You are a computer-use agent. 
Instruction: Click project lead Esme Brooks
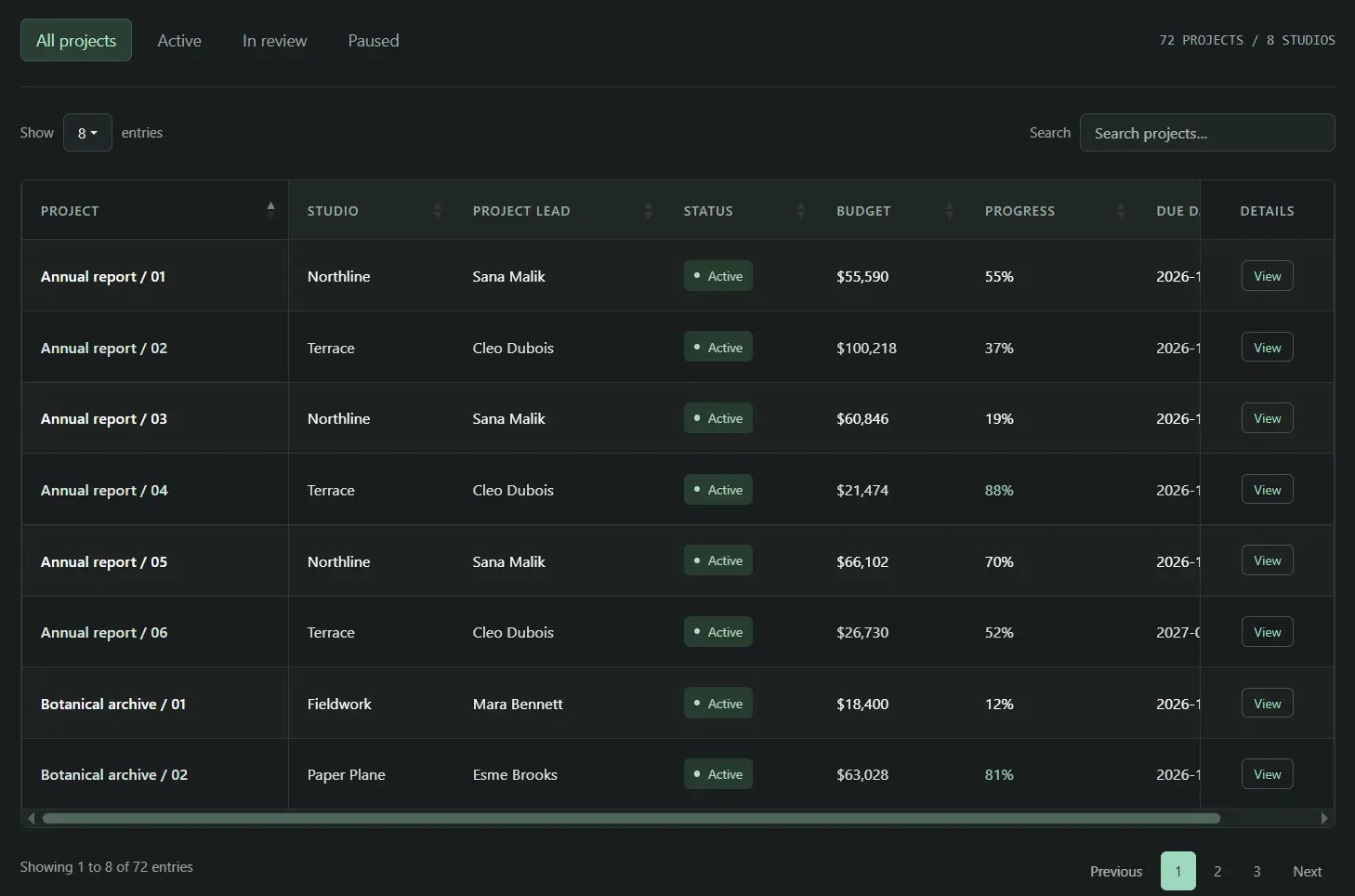(x=515, y=774)
